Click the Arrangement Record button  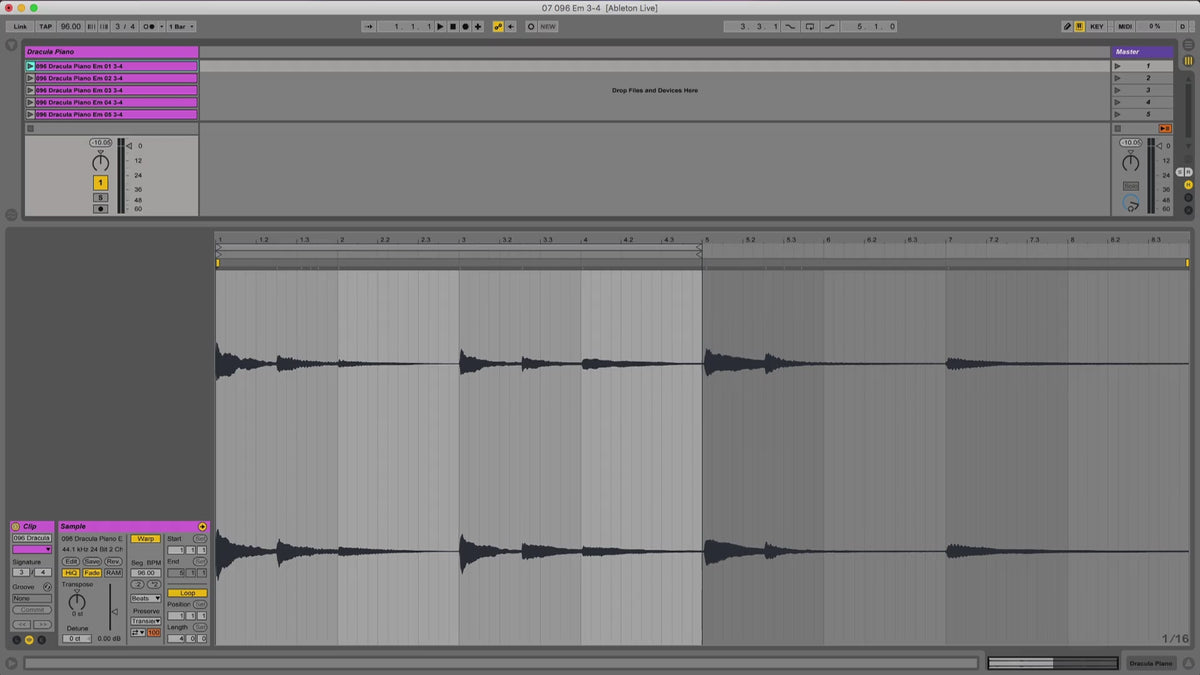point(465,27)
